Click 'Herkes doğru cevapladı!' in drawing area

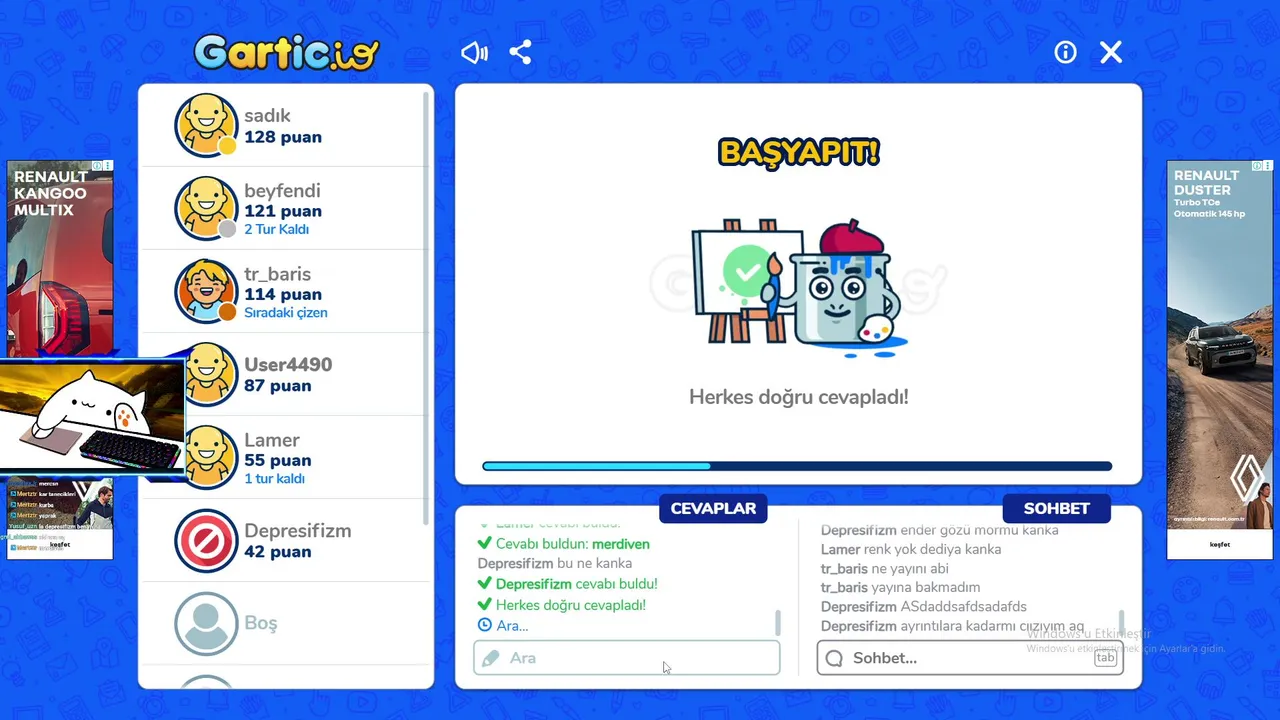[799, 397]
